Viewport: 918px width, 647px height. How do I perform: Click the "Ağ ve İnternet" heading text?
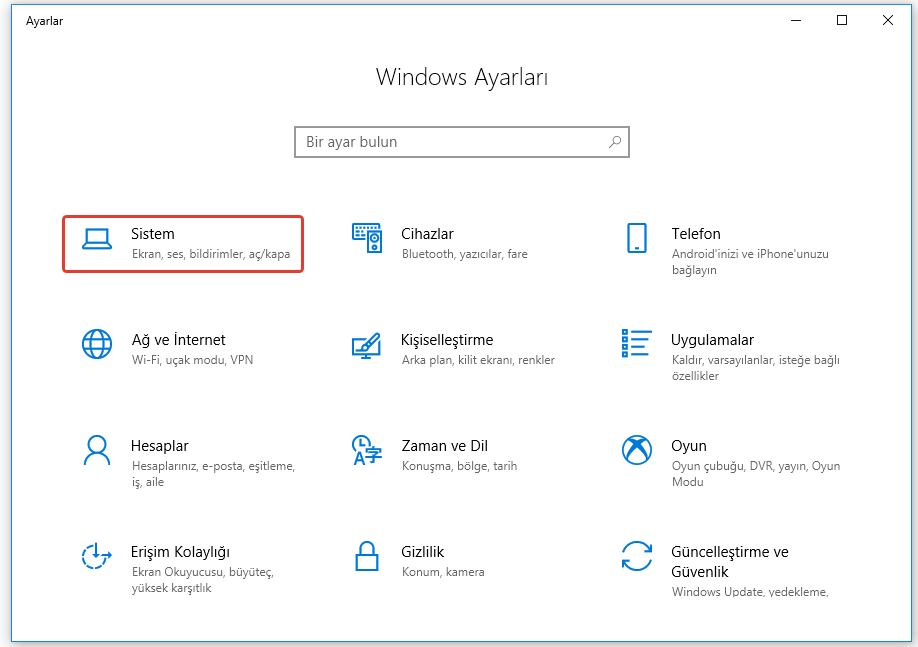pos(179,340)
